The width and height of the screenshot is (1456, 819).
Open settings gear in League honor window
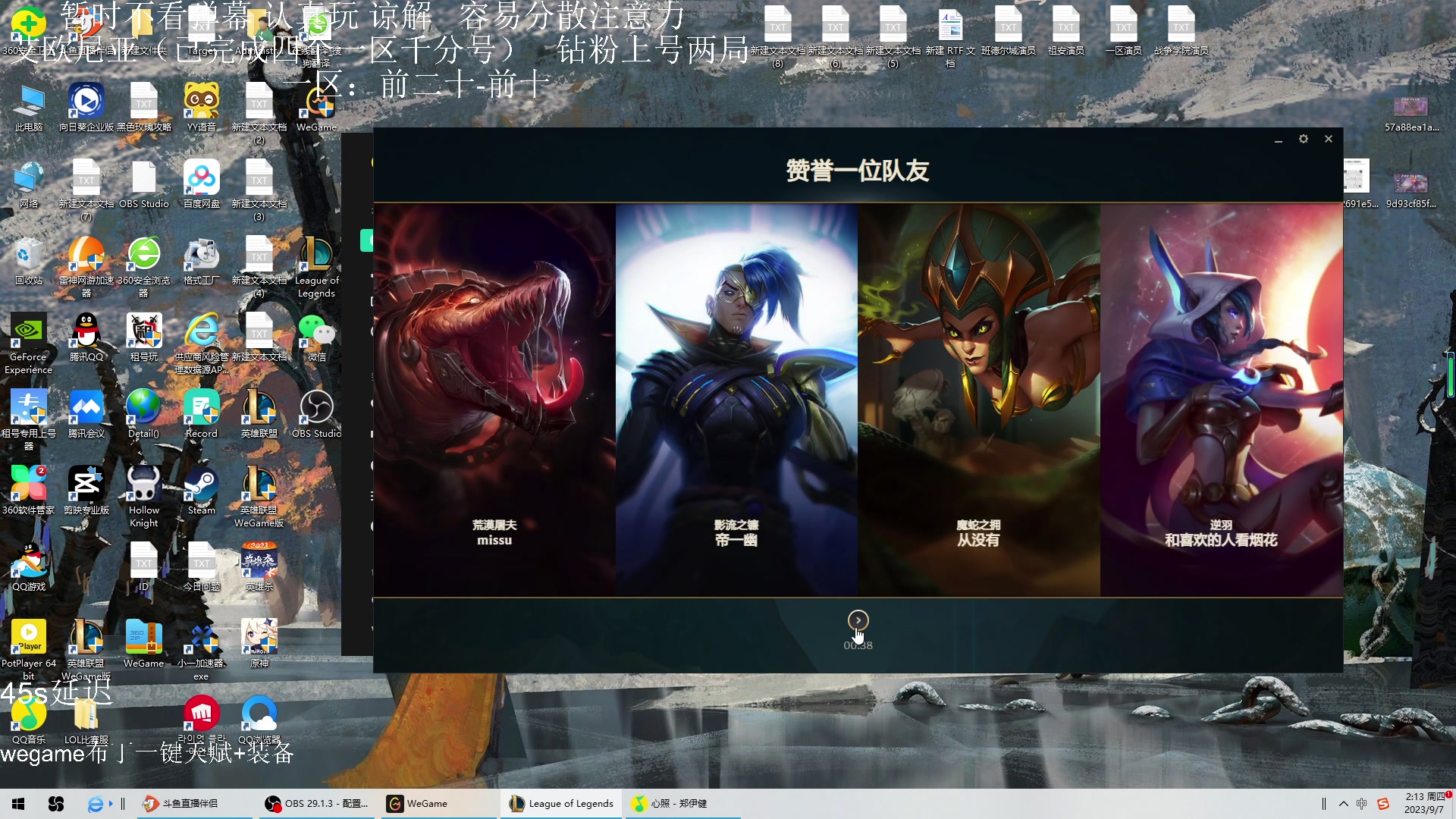click(x=1304, y=139)
